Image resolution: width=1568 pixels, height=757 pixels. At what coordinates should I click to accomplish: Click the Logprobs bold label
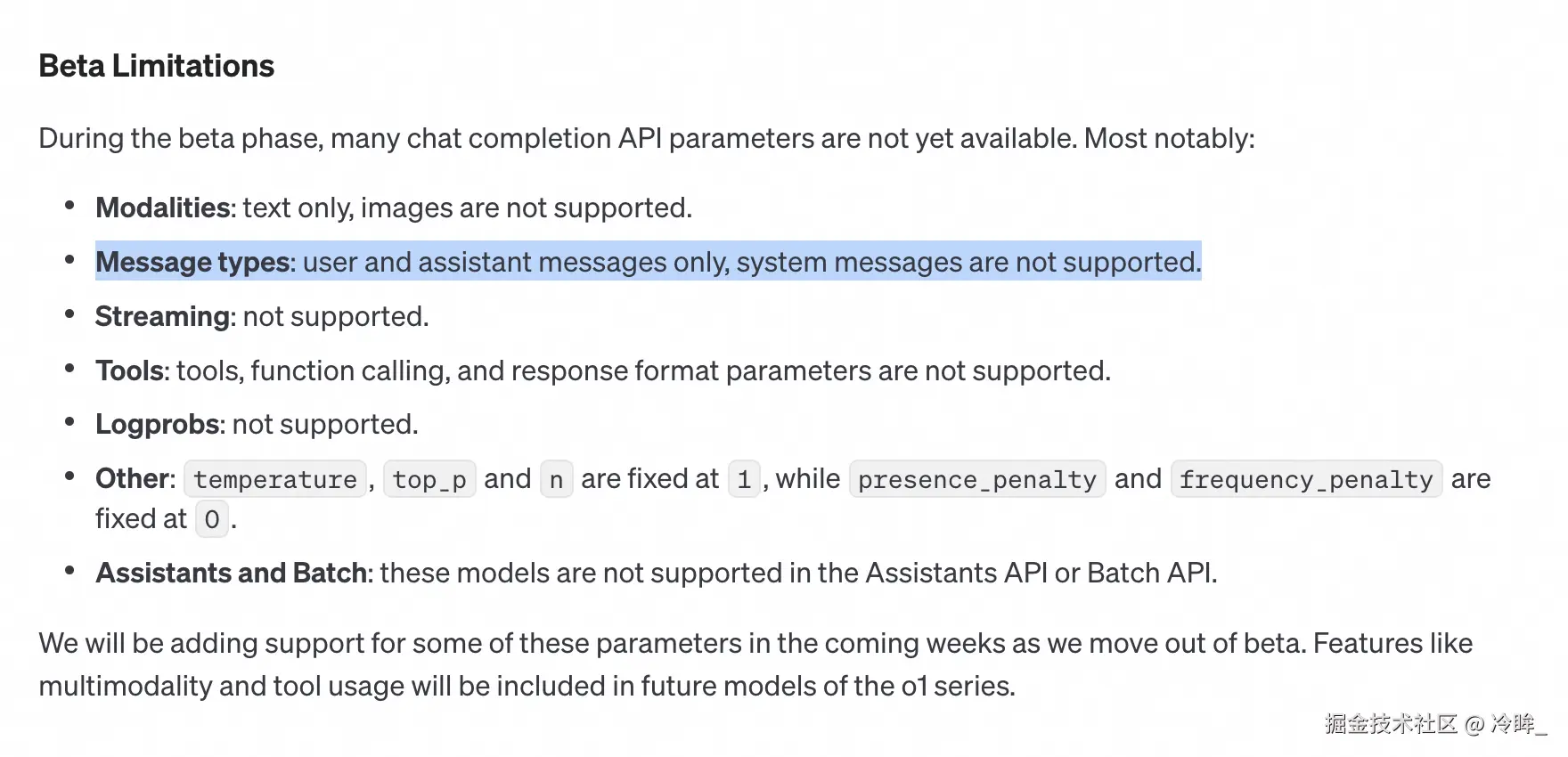[x=158, y=424]
